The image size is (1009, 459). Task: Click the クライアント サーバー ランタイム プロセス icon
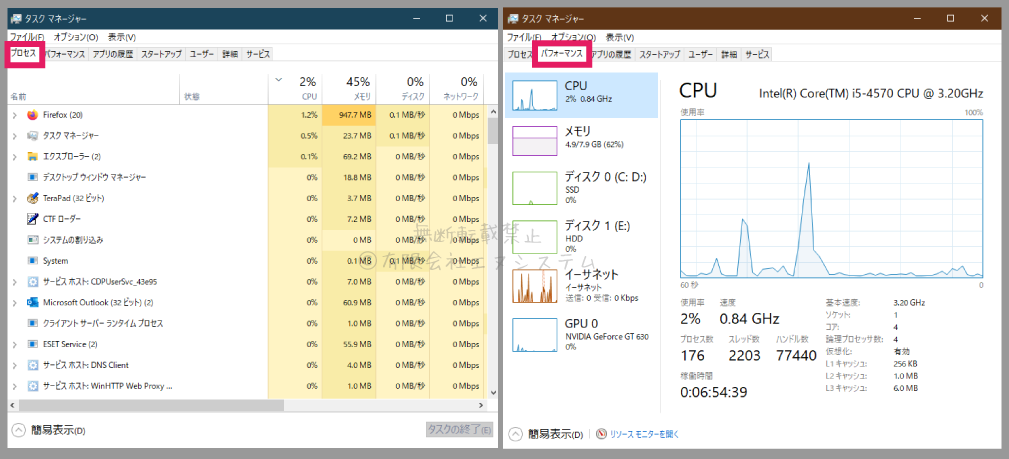tap(33, 323)
